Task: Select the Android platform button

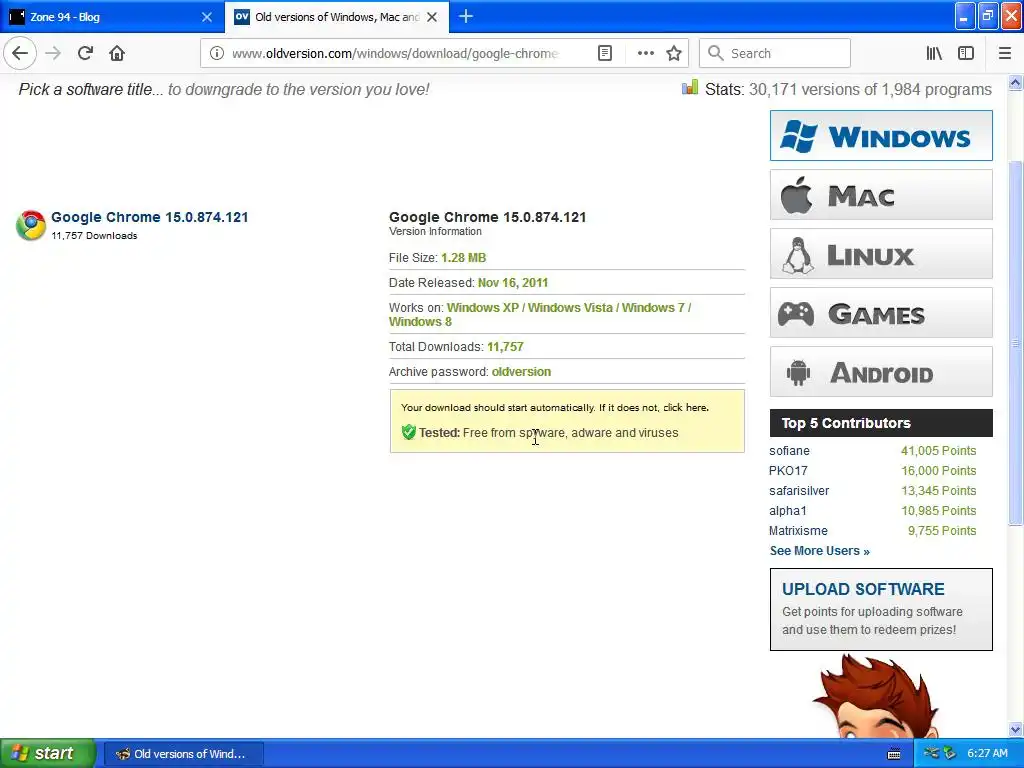Action: tap(881, 371)
